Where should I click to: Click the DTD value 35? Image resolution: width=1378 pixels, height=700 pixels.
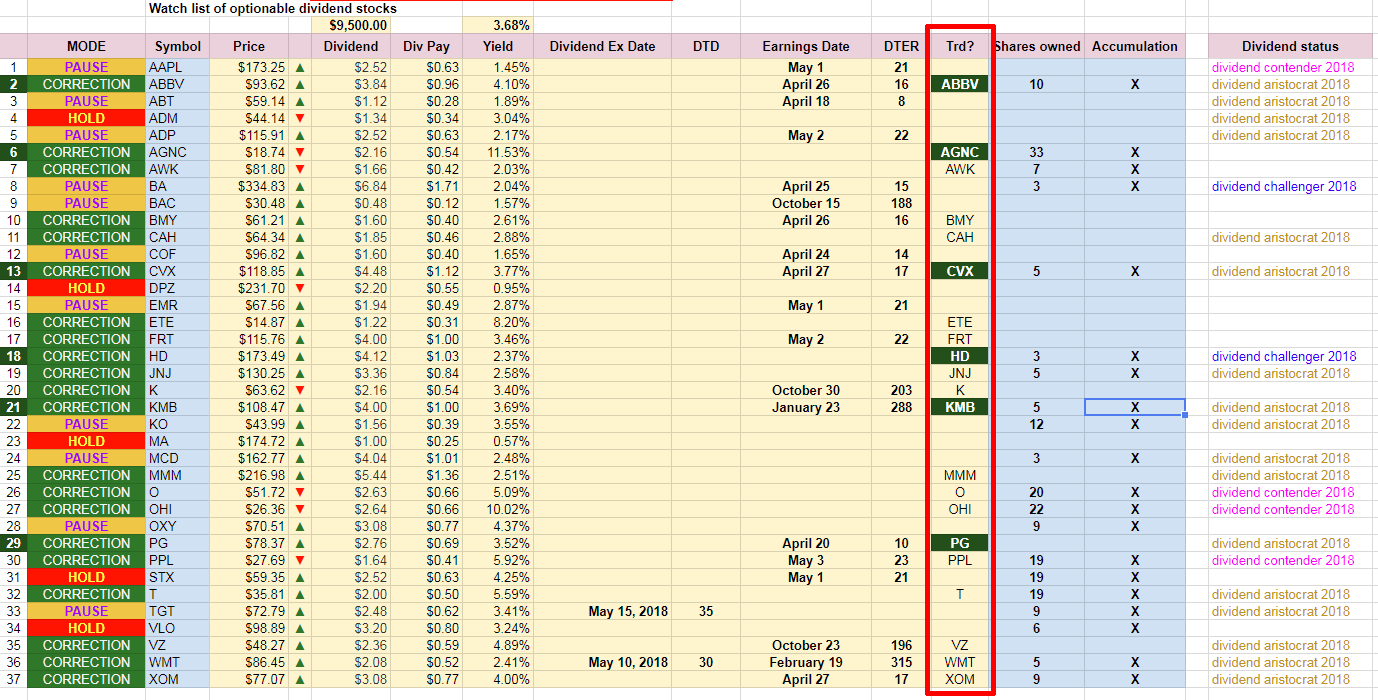(x=706, y=611)
